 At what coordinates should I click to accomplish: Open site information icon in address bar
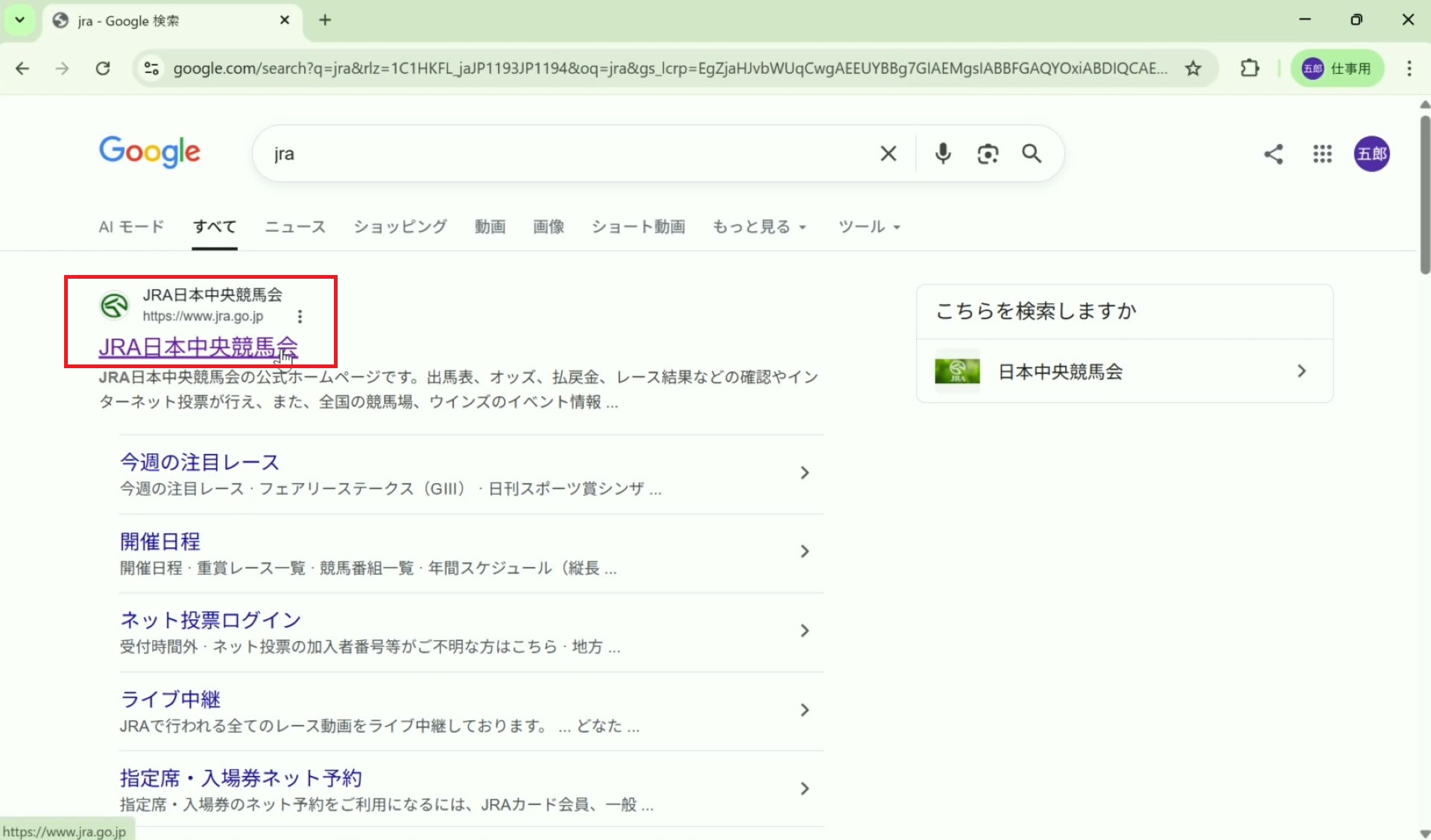[x=151, y=69]
